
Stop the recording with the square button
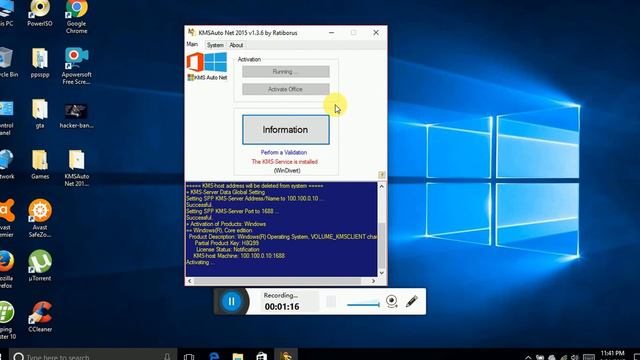pyautogui.click(x=331, y=302)
